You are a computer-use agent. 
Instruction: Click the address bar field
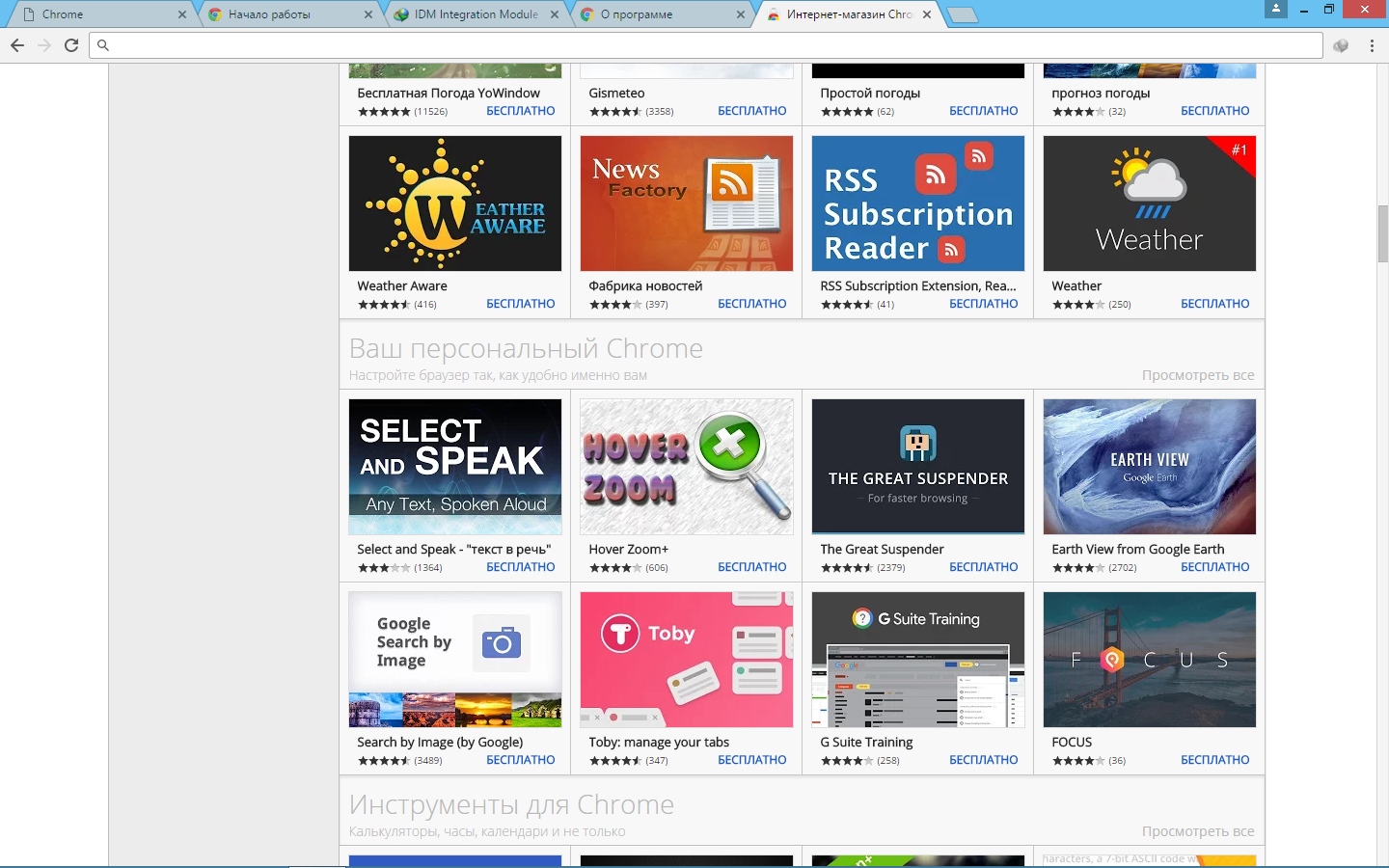pos(706,45)
